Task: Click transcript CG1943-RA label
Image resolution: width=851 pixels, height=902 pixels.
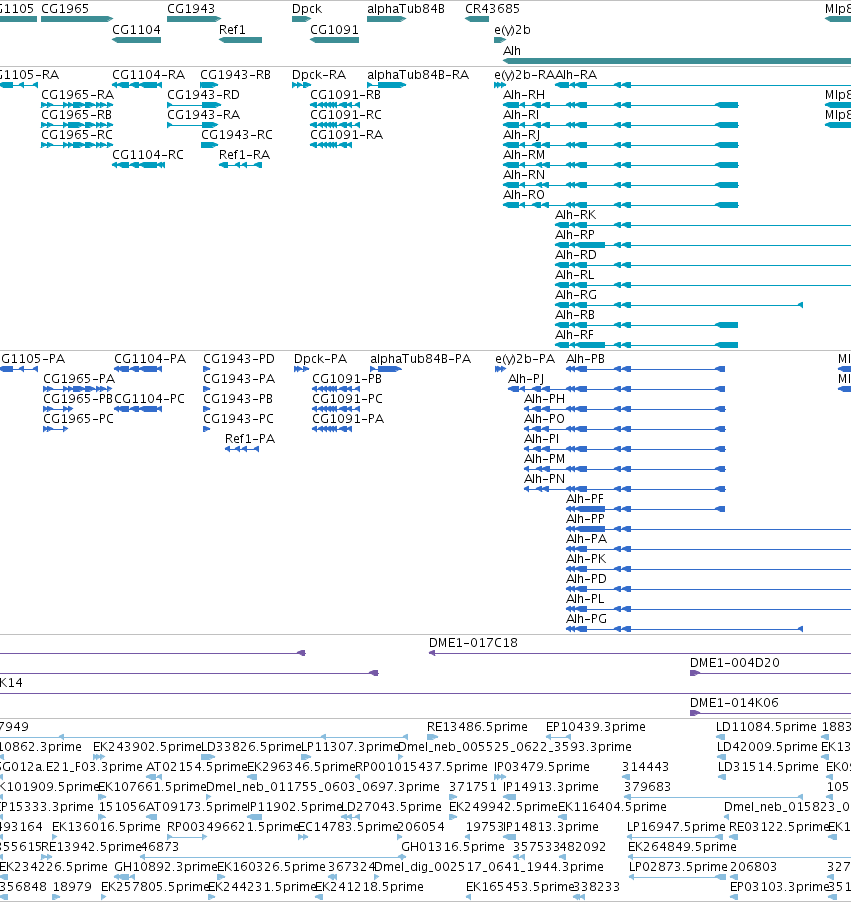Action: (203, 114)
